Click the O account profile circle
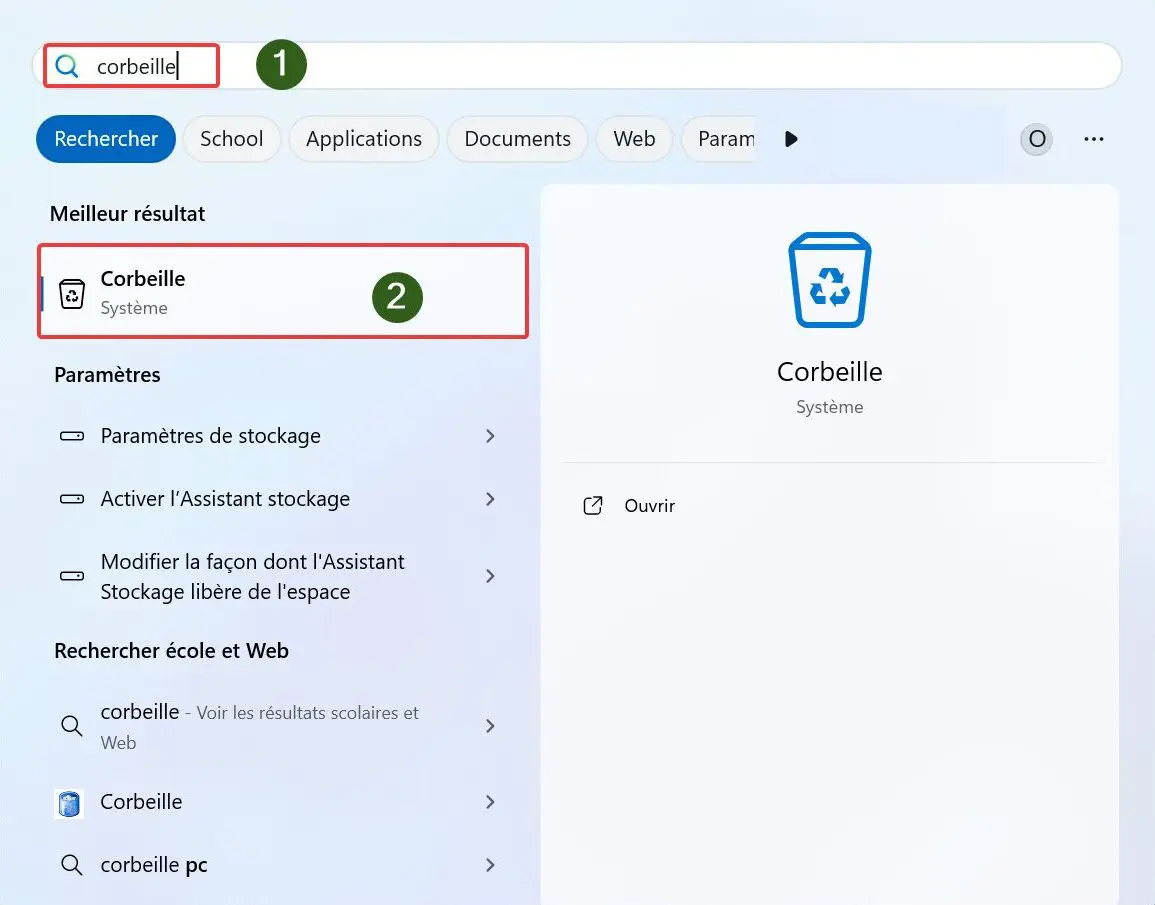 [1036, 139]
